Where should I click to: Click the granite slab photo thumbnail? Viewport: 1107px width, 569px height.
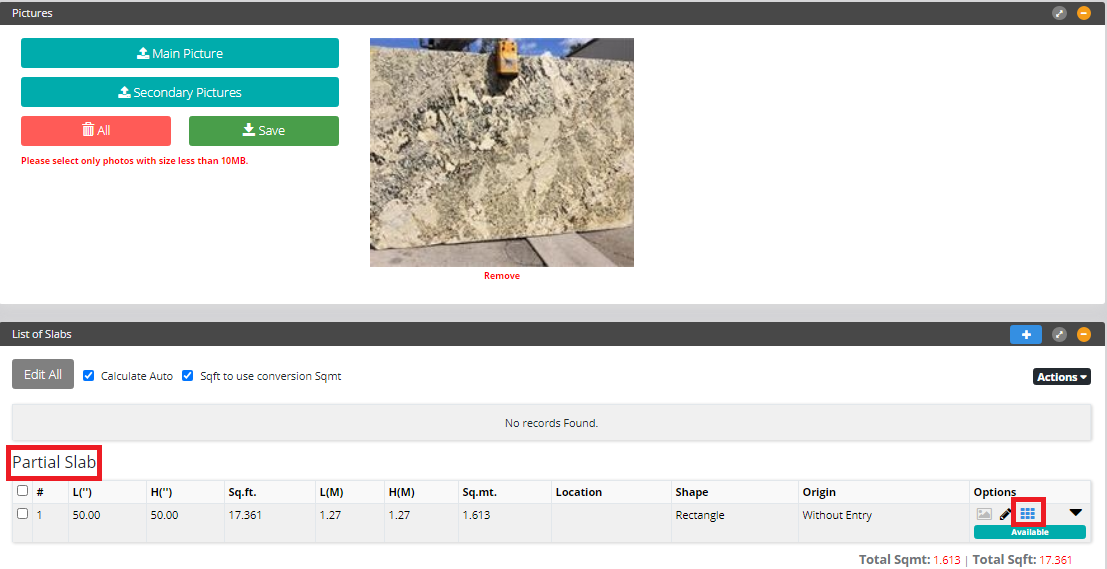click(502, 152)
